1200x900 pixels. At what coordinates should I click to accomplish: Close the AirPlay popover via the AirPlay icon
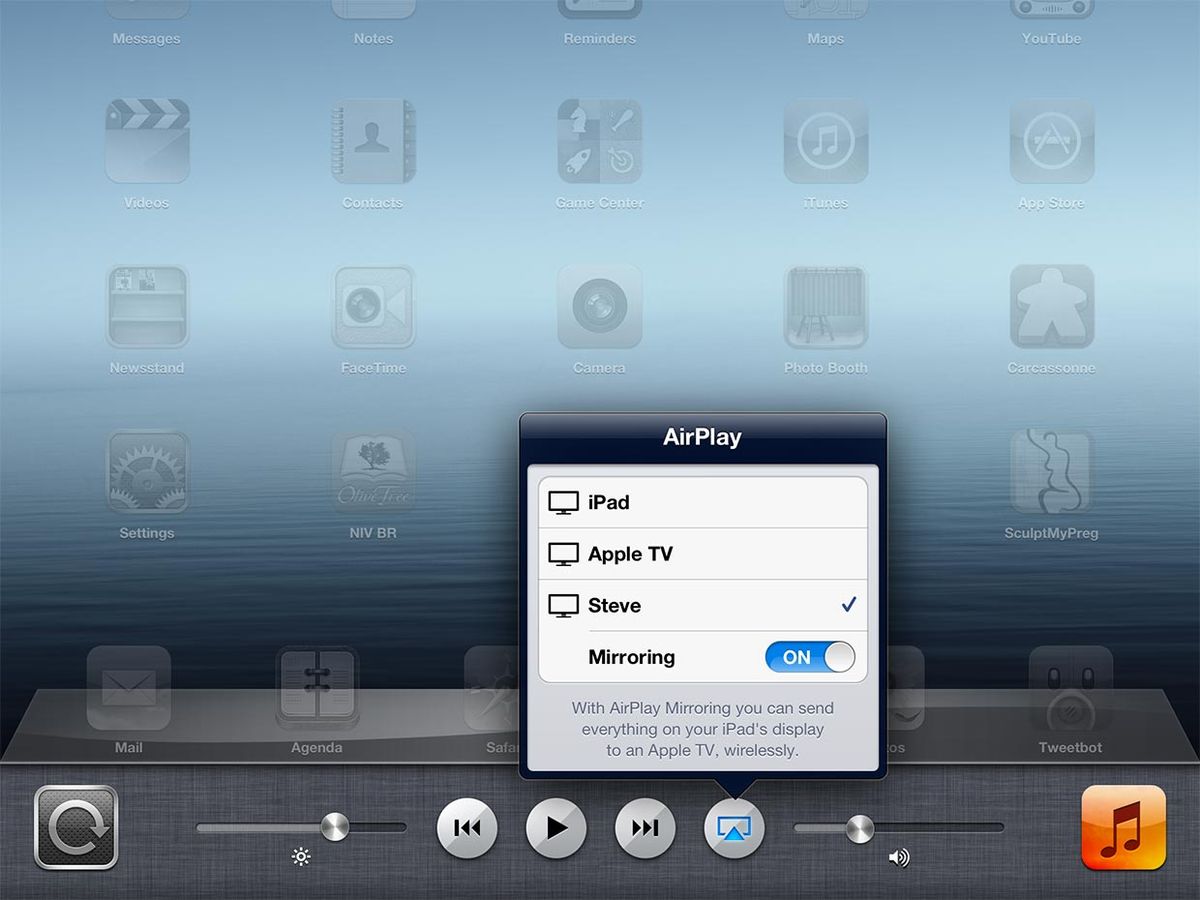(734, 827)
